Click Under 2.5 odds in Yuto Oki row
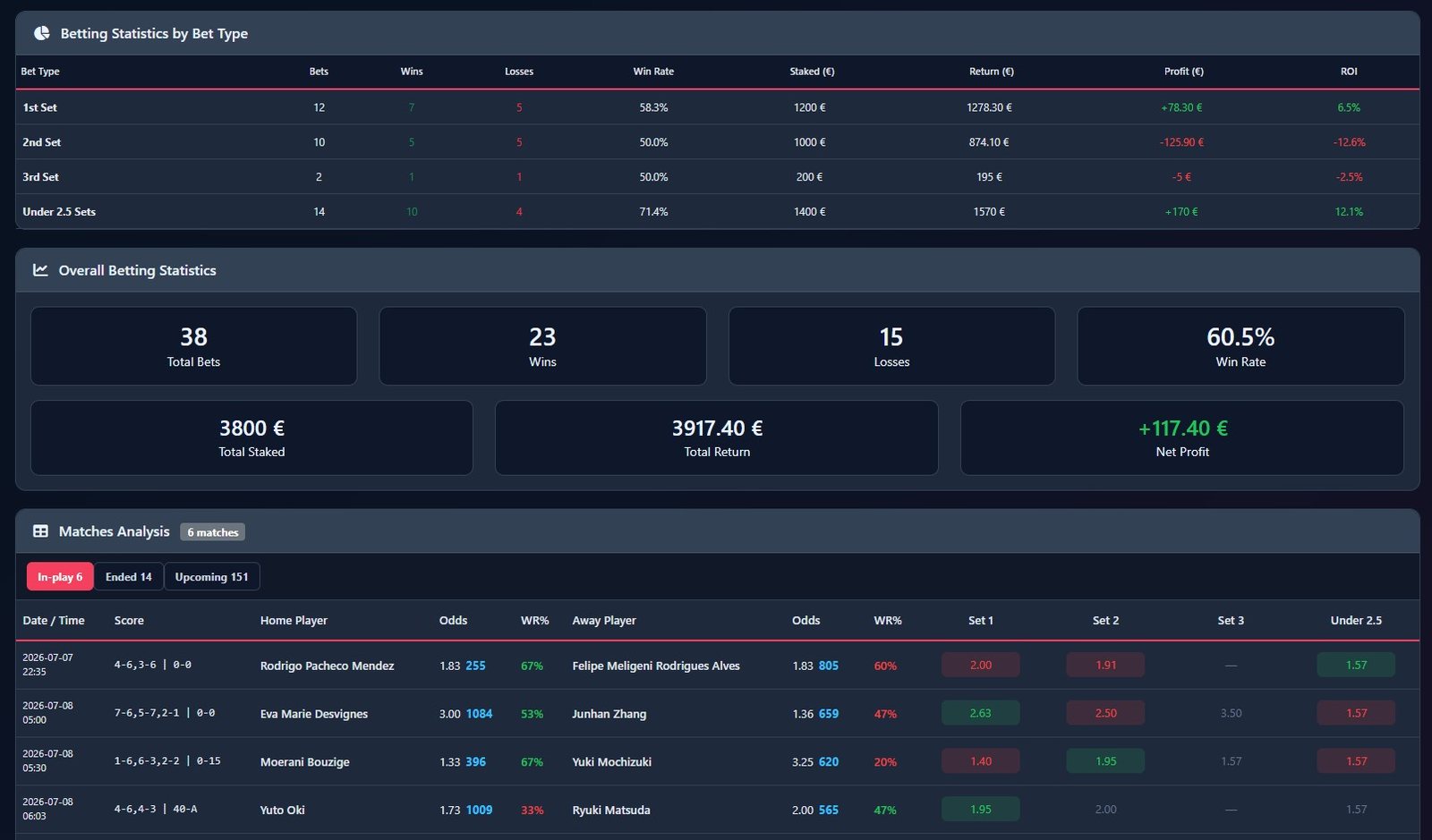 [x=1356, y=810]
